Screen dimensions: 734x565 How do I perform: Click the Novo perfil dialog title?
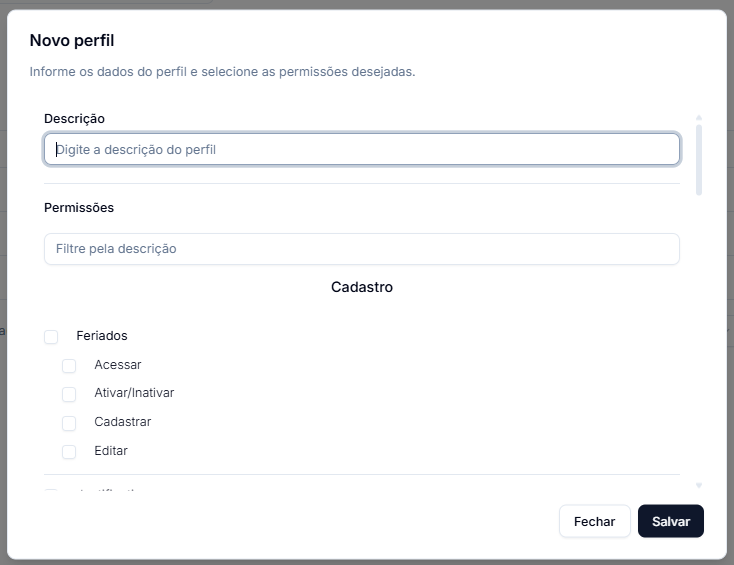coord(72,40)
